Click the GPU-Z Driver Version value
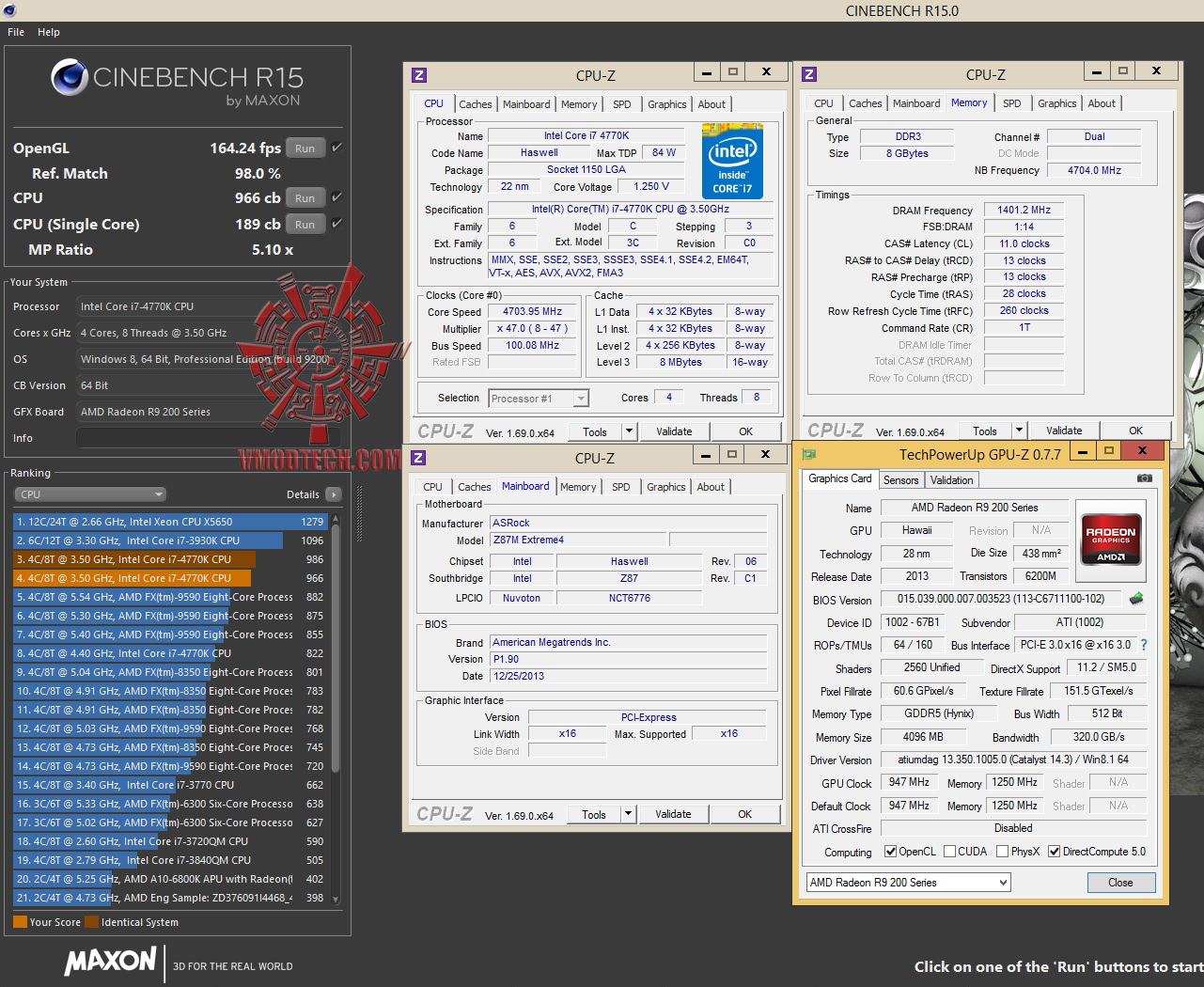Image resolution: width=1204 pixels, height=987 pixels. tap(1013, 760)
